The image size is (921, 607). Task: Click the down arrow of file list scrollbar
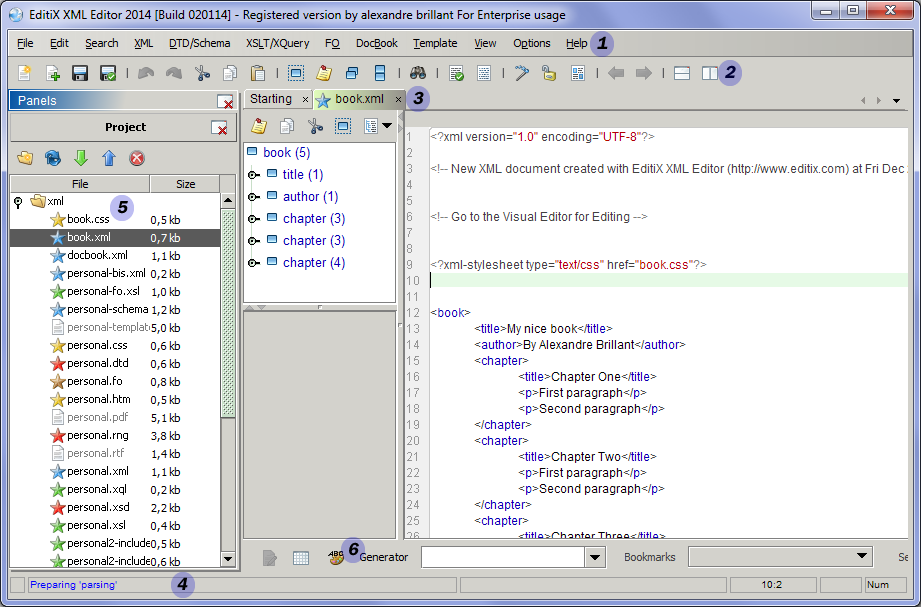(x=227, y=559)
